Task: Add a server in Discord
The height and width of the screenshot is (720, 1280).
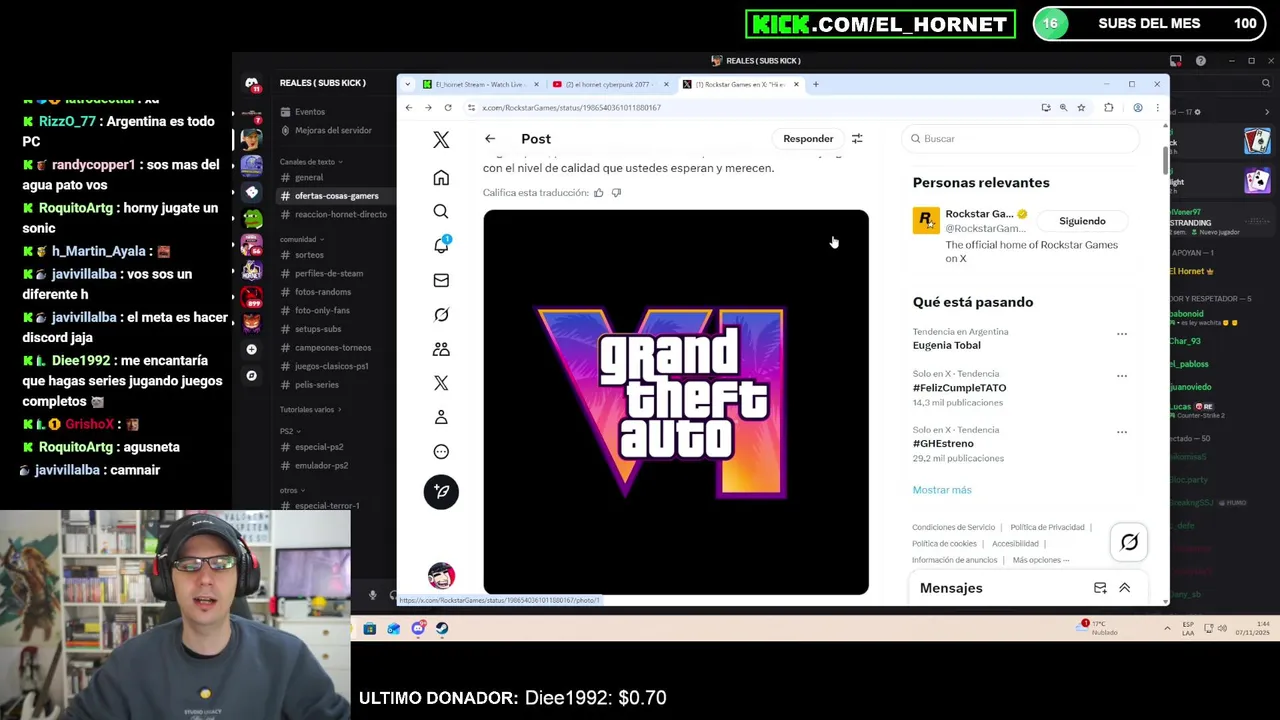Action: 251,349
